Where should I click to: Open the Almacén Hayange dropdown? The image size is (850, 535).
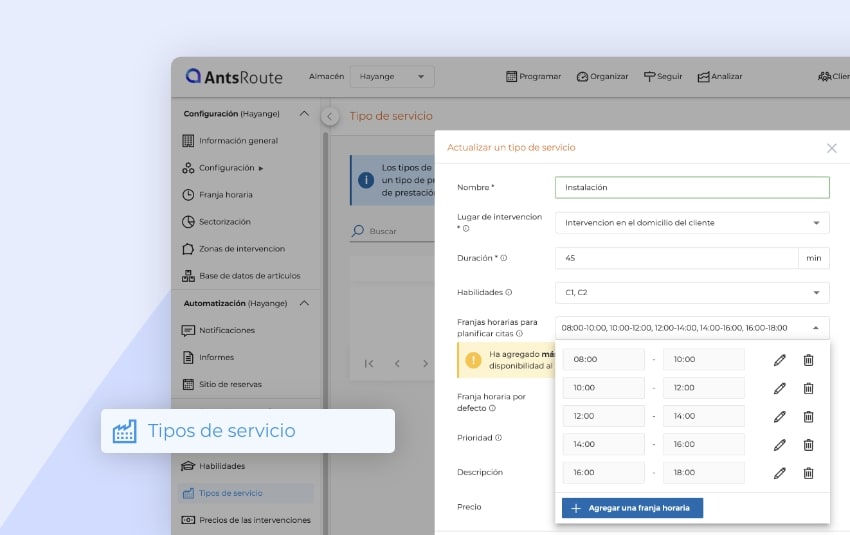(x=391, y=77)
